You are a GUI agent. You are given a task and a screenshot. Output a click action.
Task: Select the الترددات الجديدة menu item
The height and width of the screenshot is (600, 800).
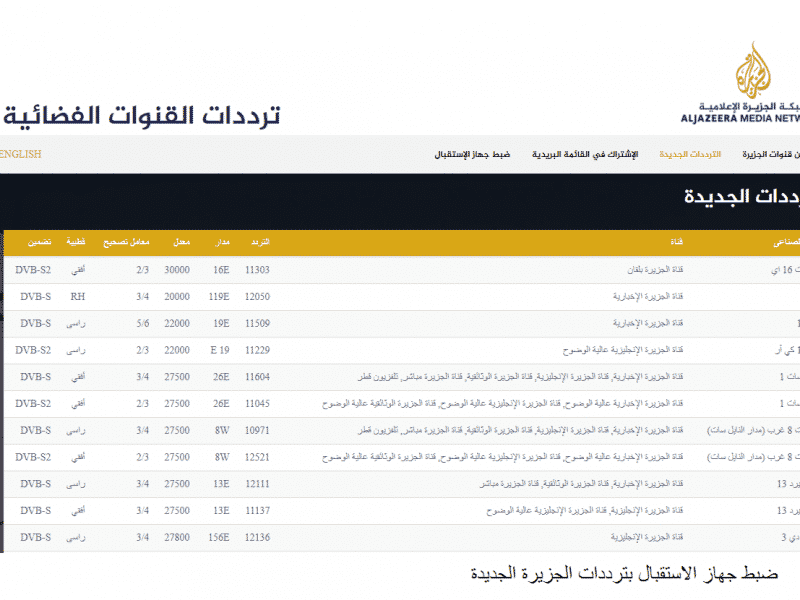(690, 154)
